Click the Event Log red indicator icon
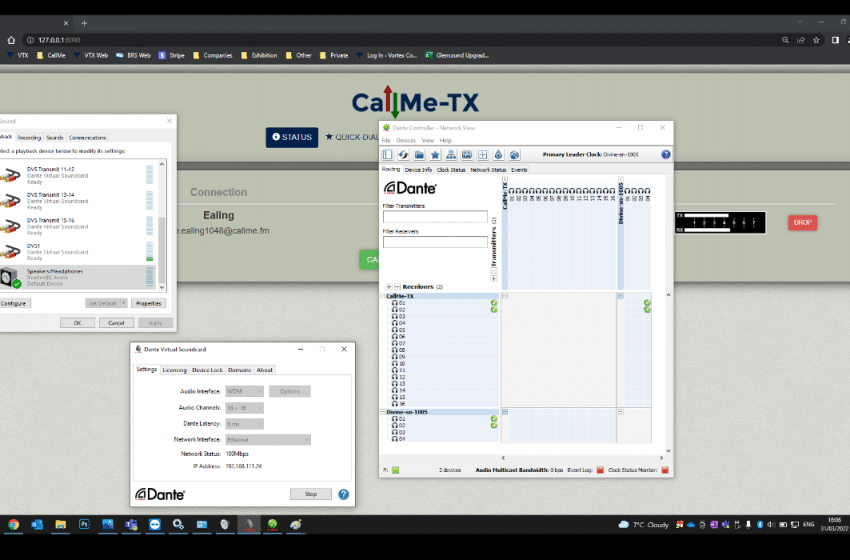Image resolution: width=850 pixels, height=560 pixels. click(600, 469)
